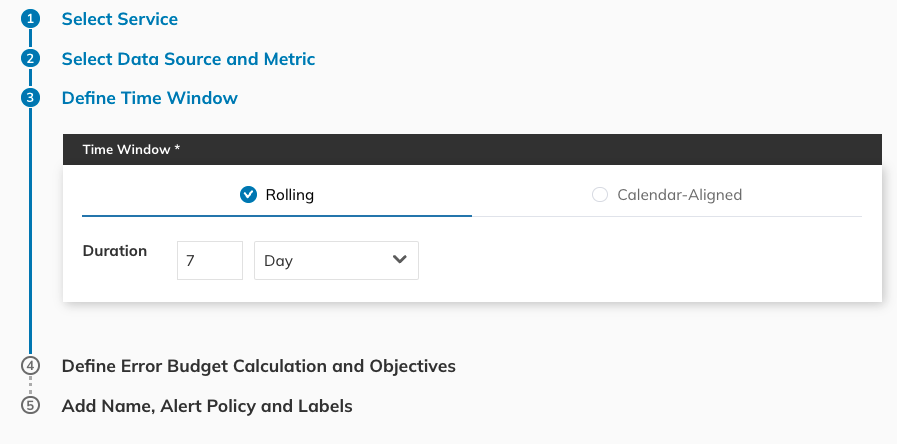Expand Add Name, Alert Policy and Labels
897x444 pixels.
point(207,407)
